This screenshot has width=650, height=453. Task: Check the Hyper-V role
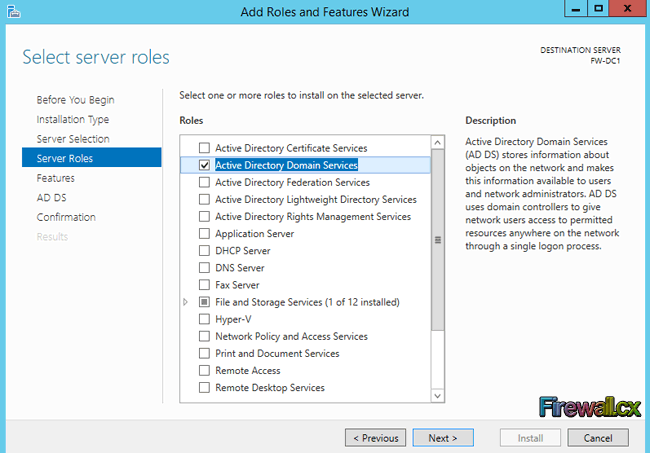pos(204,319)
